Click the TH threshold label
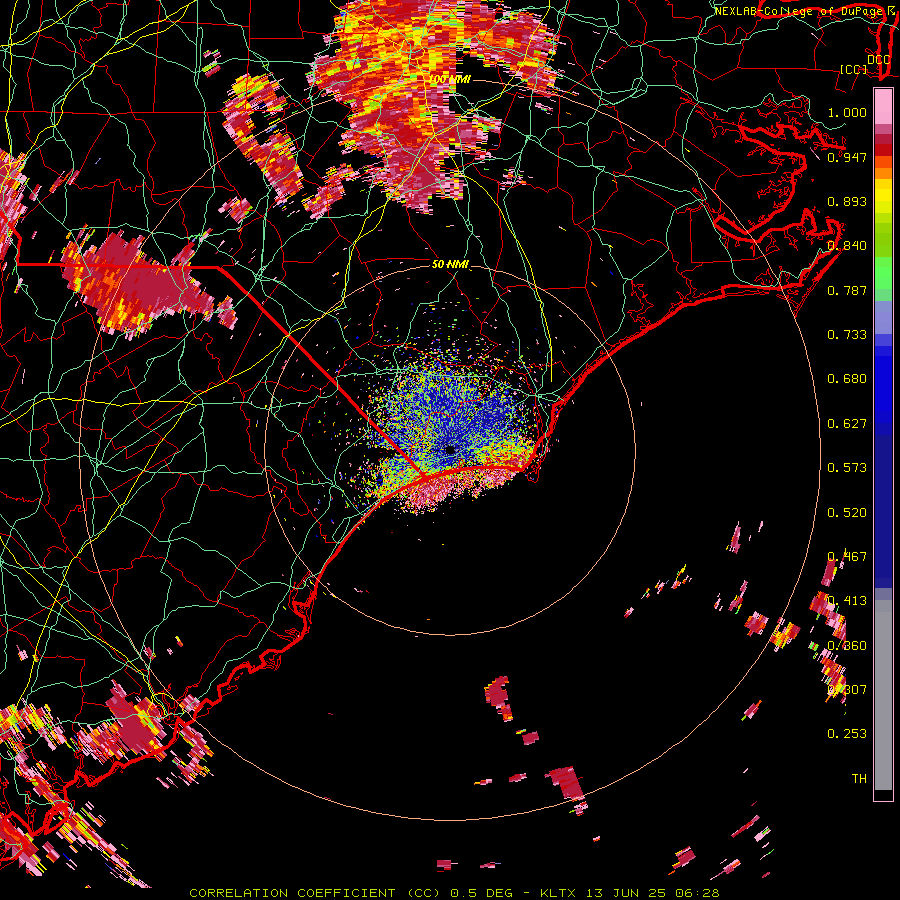The image size is (900, 900). click(859, 779)
